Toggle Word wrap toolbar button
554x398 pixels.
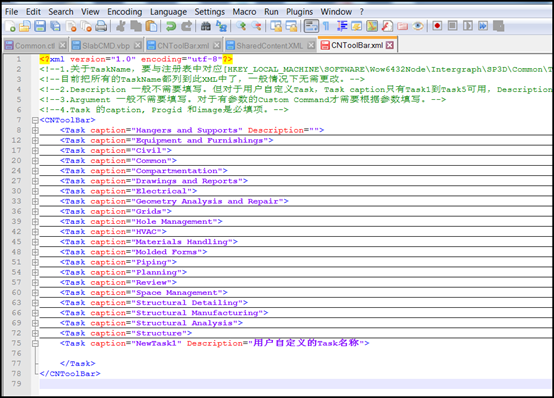(x=311, y=26)
